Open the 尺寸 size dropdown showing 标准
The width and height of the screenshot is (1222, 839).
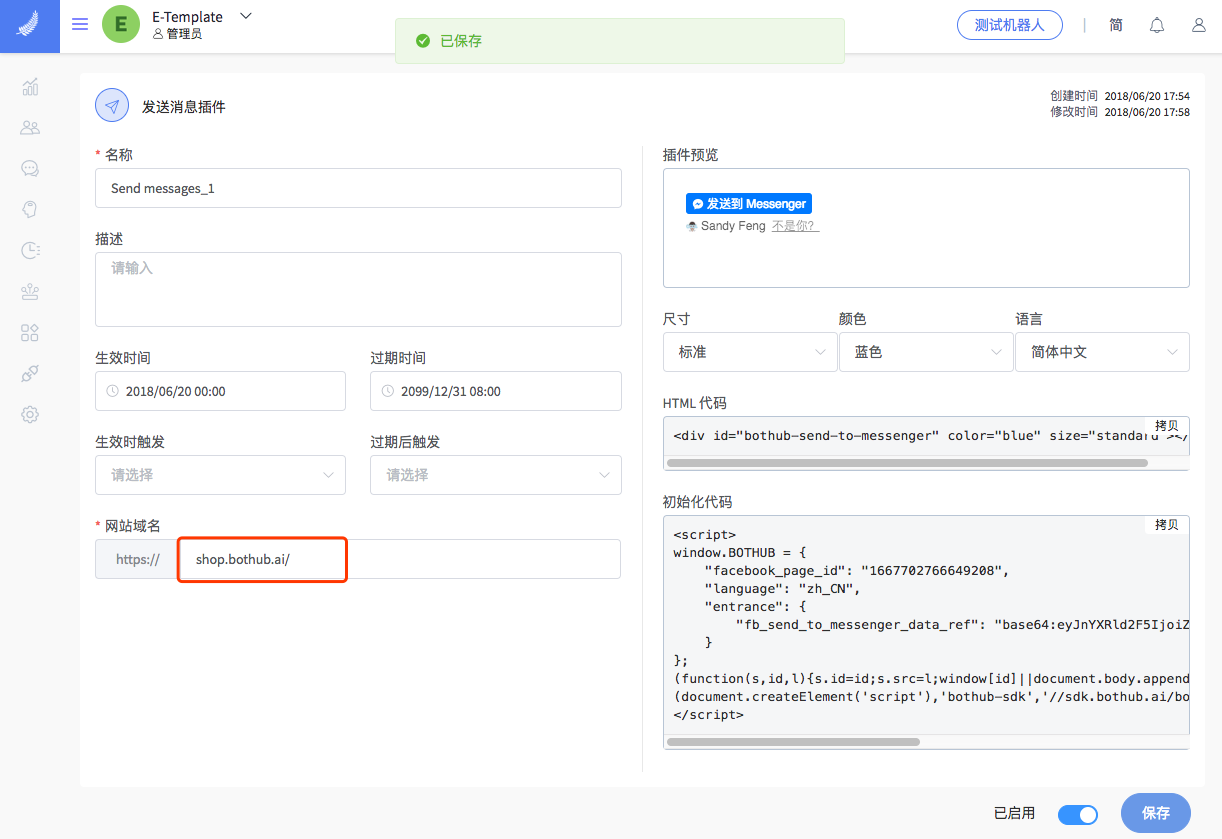(750, 352)
